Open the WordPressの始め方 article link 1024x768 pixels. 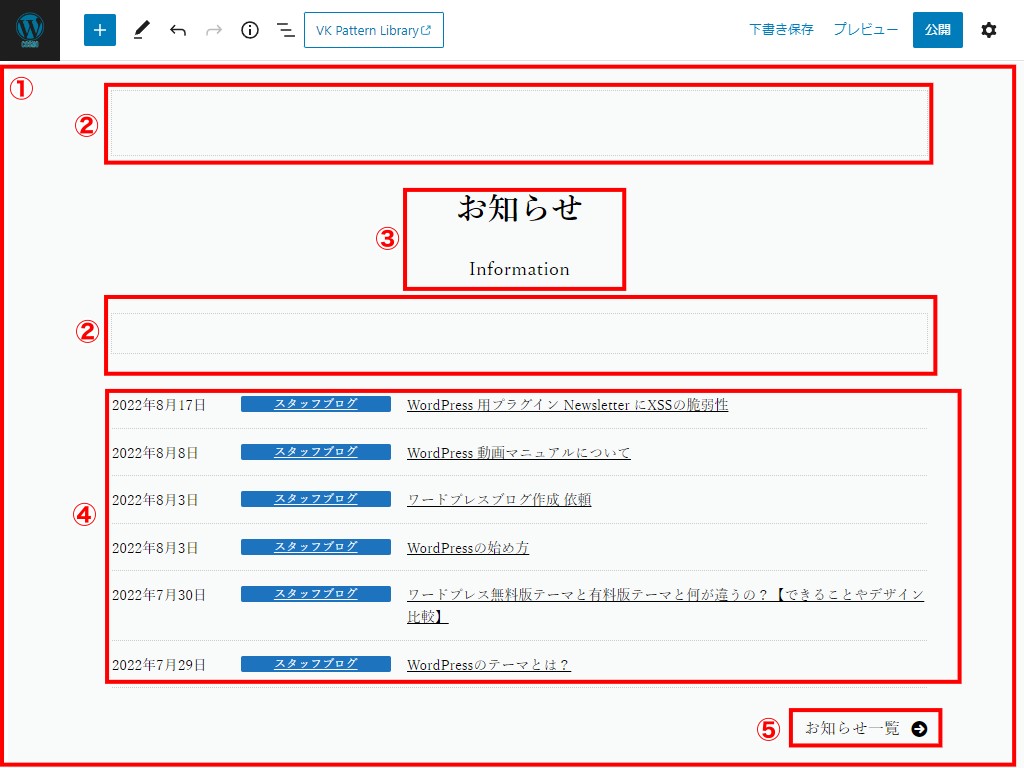tap(468, 548)
